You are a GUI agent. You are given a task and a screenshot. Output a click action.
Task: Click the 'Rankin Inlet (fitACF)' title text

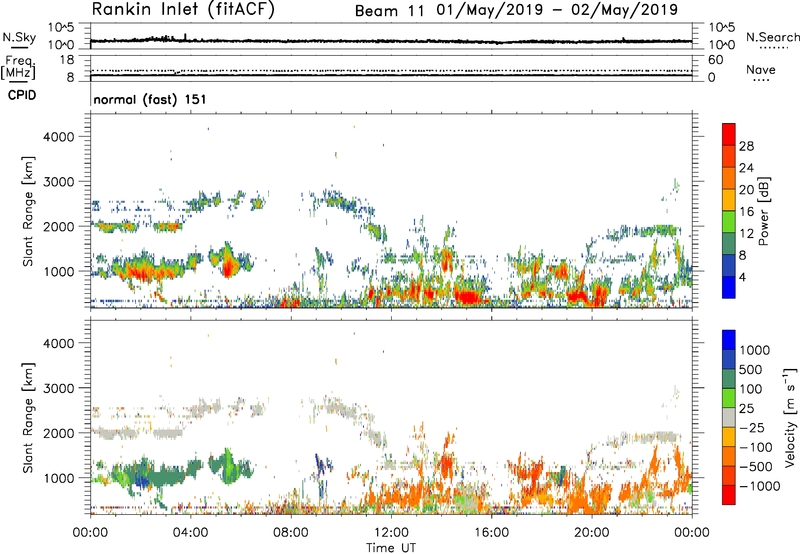(x=183, y=9)
